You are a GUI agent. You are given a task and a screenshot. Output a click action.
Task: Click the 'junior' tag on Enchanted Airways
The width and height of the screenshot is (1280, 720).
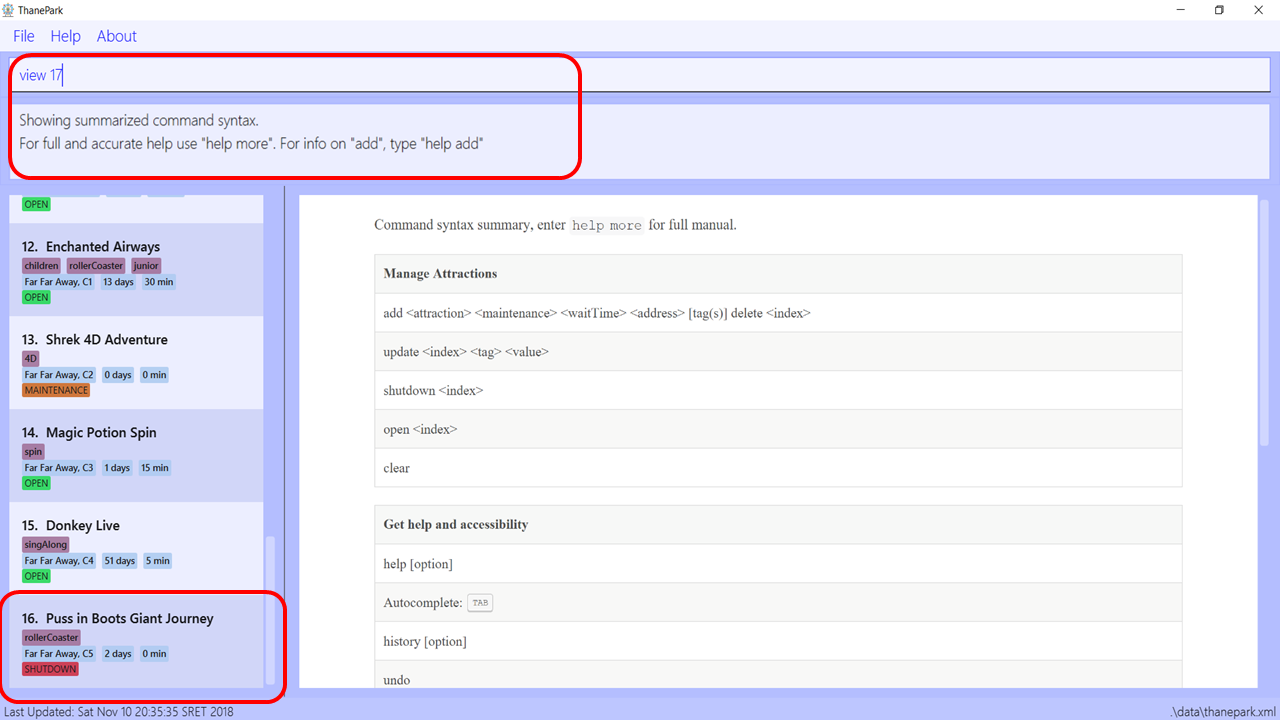coord(146,266)
